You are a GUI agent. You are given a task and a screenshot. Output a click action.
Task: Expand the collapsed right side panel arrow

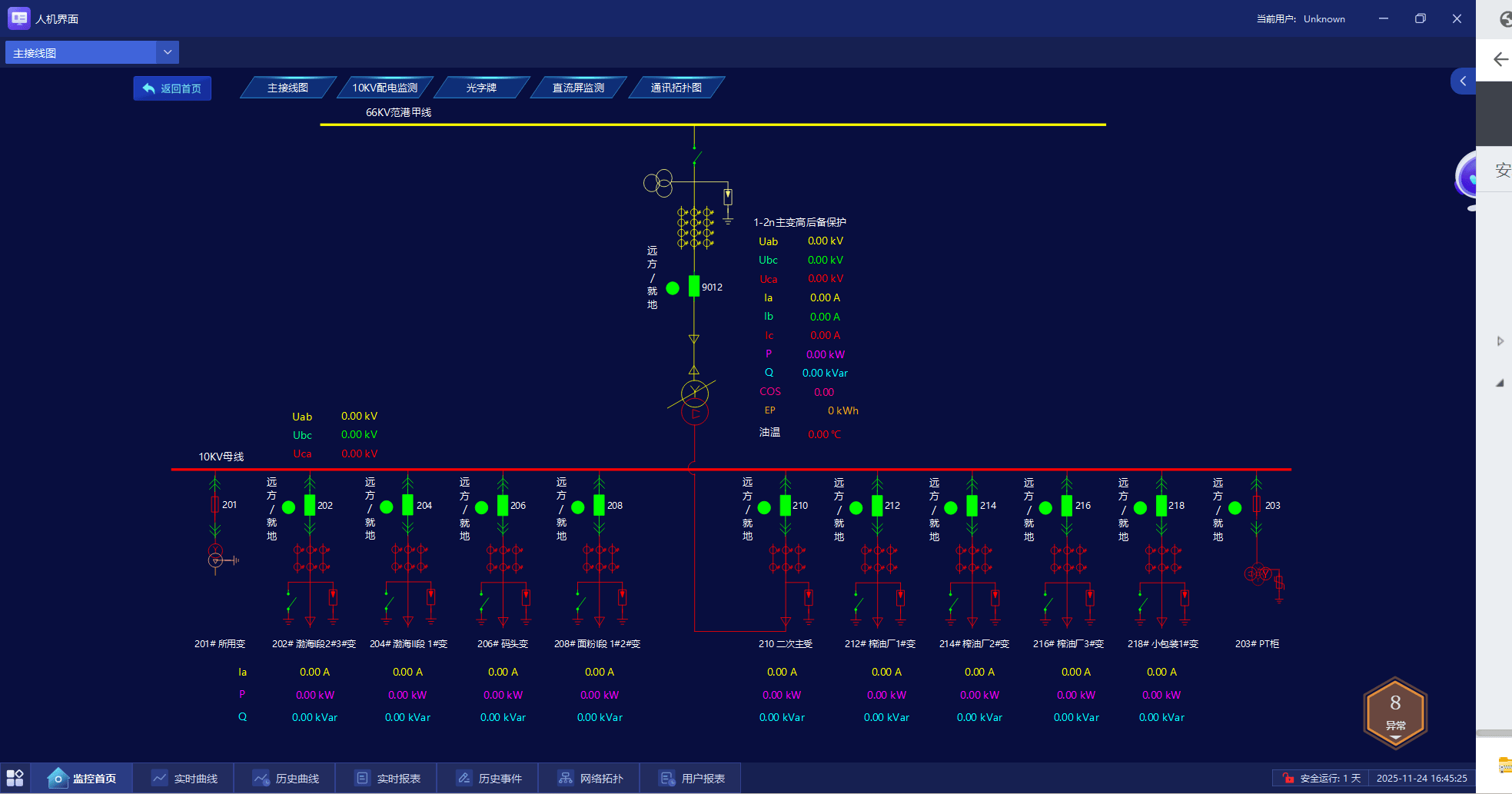pyautogui.click(x=1463, y=81)
